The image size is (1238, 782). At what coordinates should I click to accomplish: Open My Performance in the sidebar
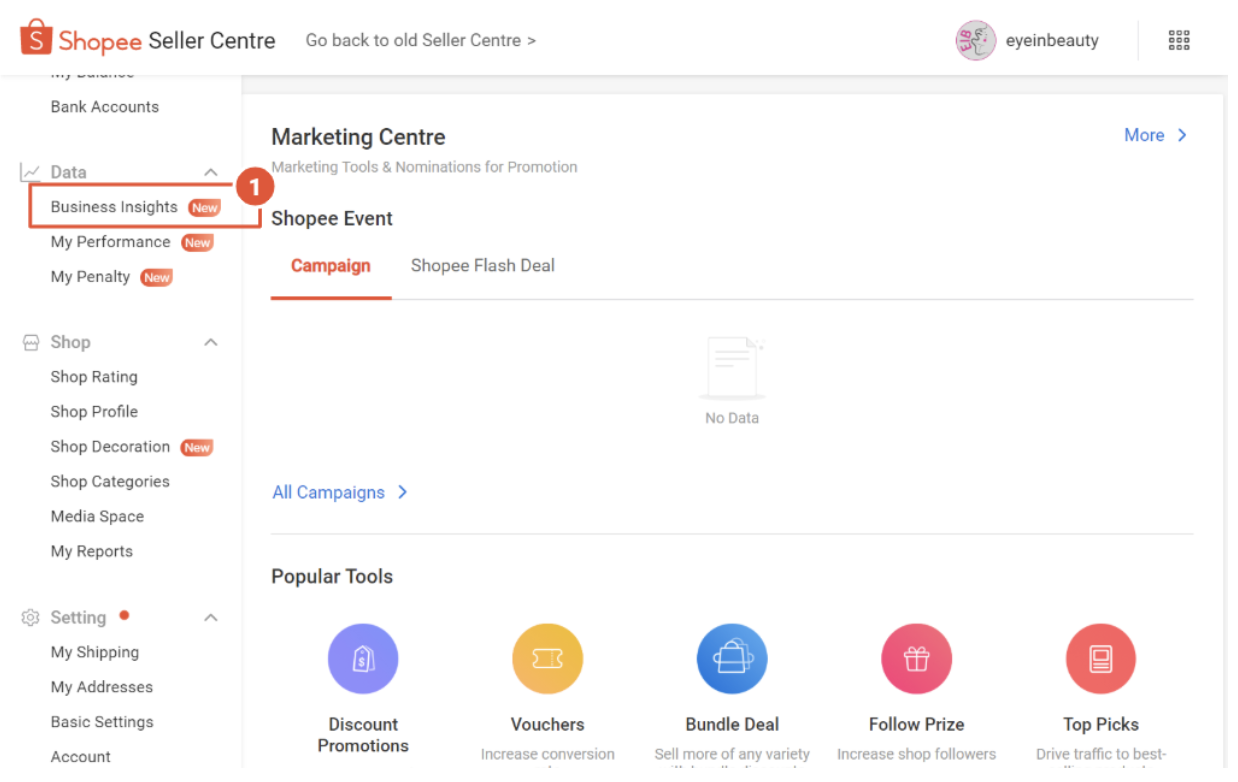[x=110, y=241]
